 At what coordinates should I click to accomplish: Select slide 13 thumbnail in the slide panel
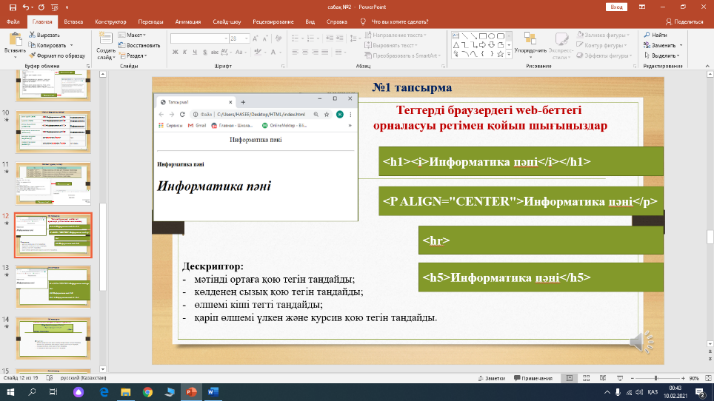[54, 286]
